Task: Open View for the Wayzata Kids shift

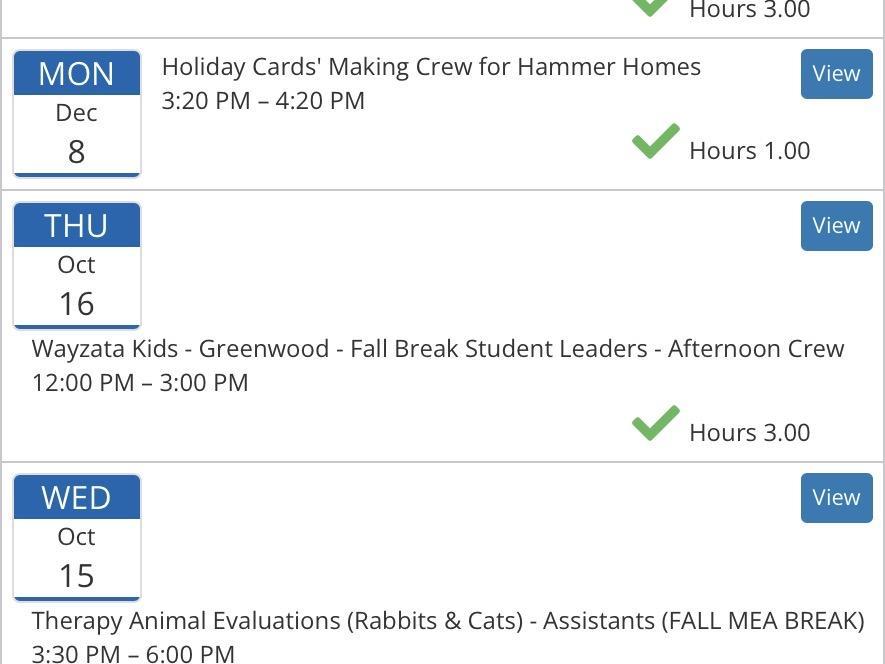Action: (836, 226)
